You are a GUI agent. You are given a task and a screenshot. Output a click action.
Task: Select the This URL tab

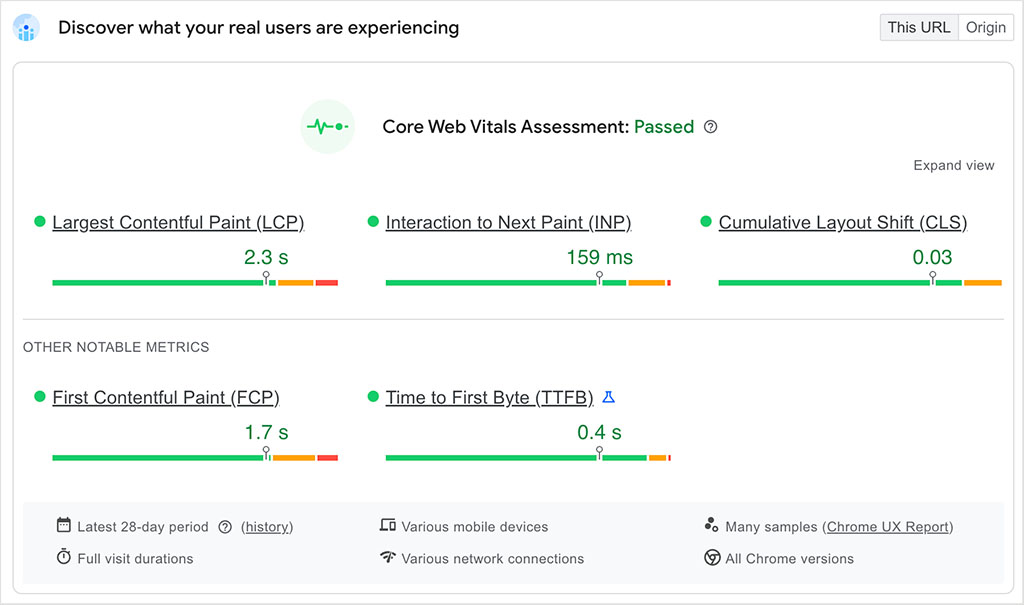tap(918, 27)
